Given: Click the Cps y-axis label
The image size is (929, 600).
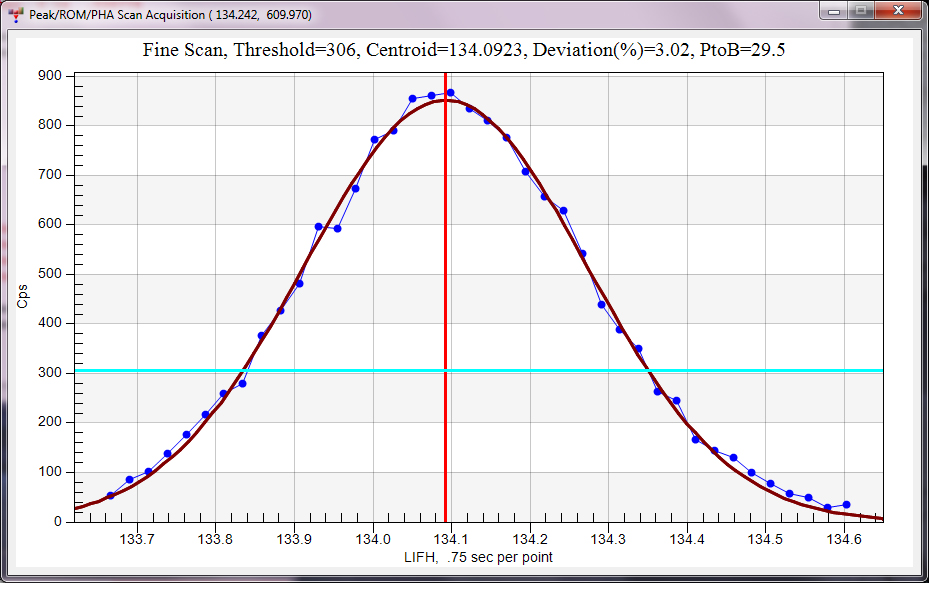Looking at the screenshot, I should (x=22, y=297).
